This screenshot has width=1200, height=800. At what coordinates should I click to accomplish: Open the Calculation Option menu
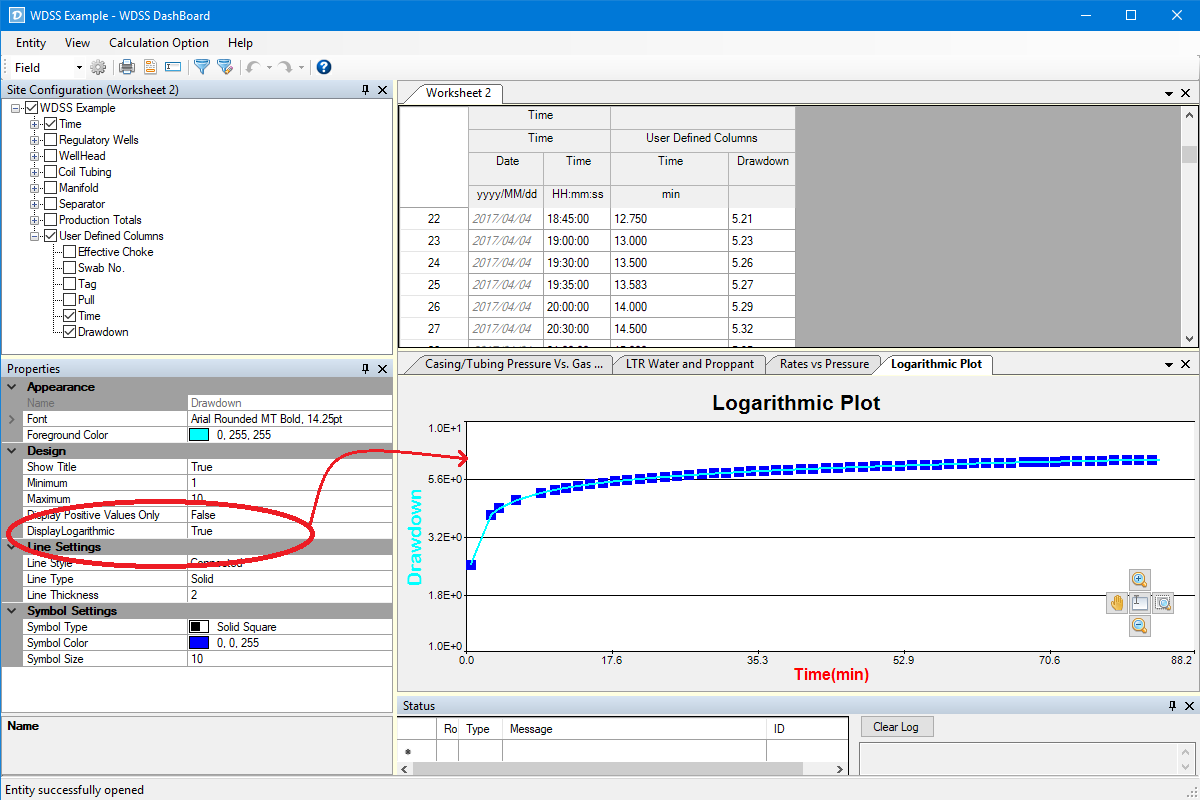pos(159,43)
